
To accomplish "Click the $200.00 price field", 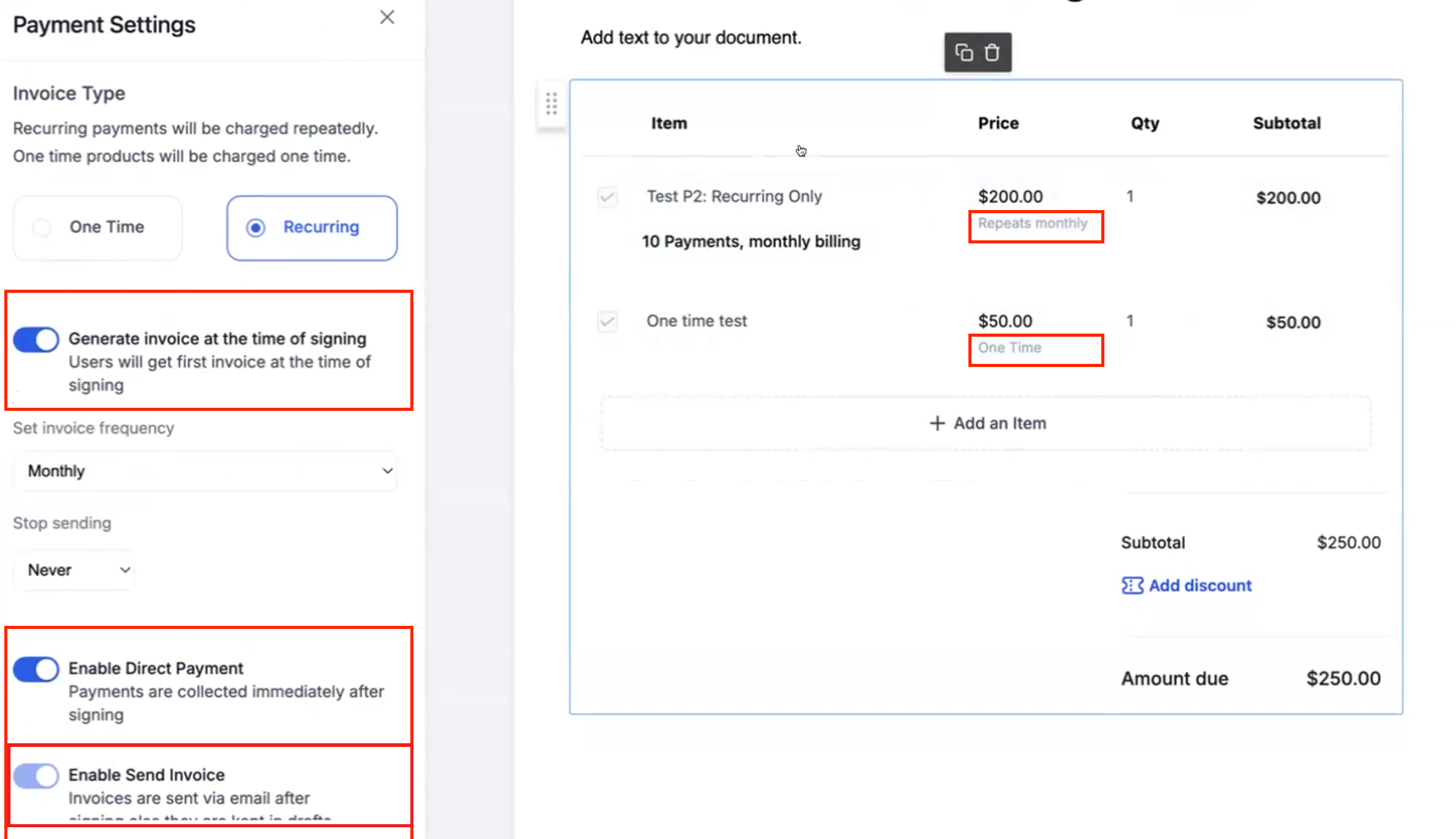I will pos(1010,196).
